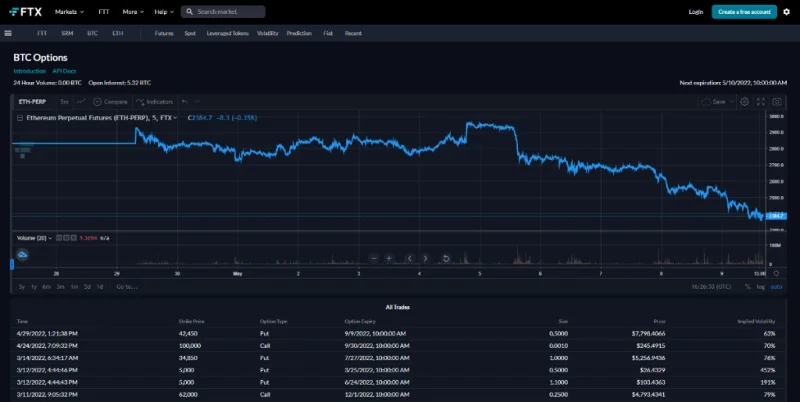The height and width of the screenshot is (402, 800).
Task: Pan chart right with the arrow button
Action: coord(426,258)
